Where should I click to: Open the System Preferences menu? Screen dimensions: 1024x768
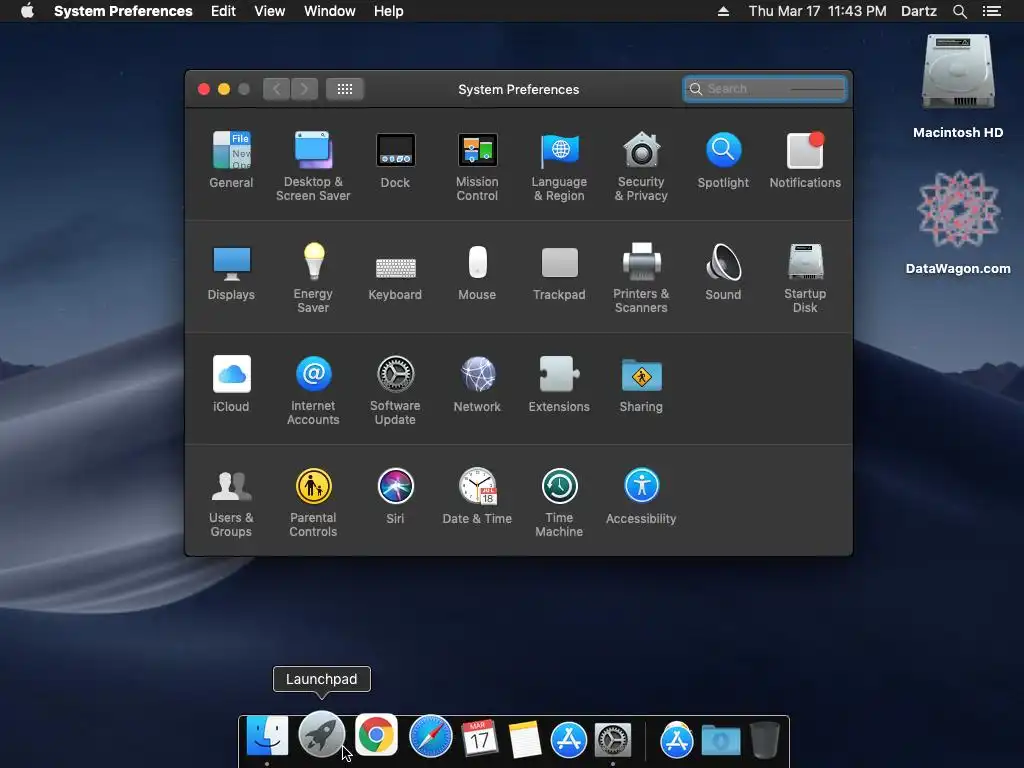(x=123, y=11)
